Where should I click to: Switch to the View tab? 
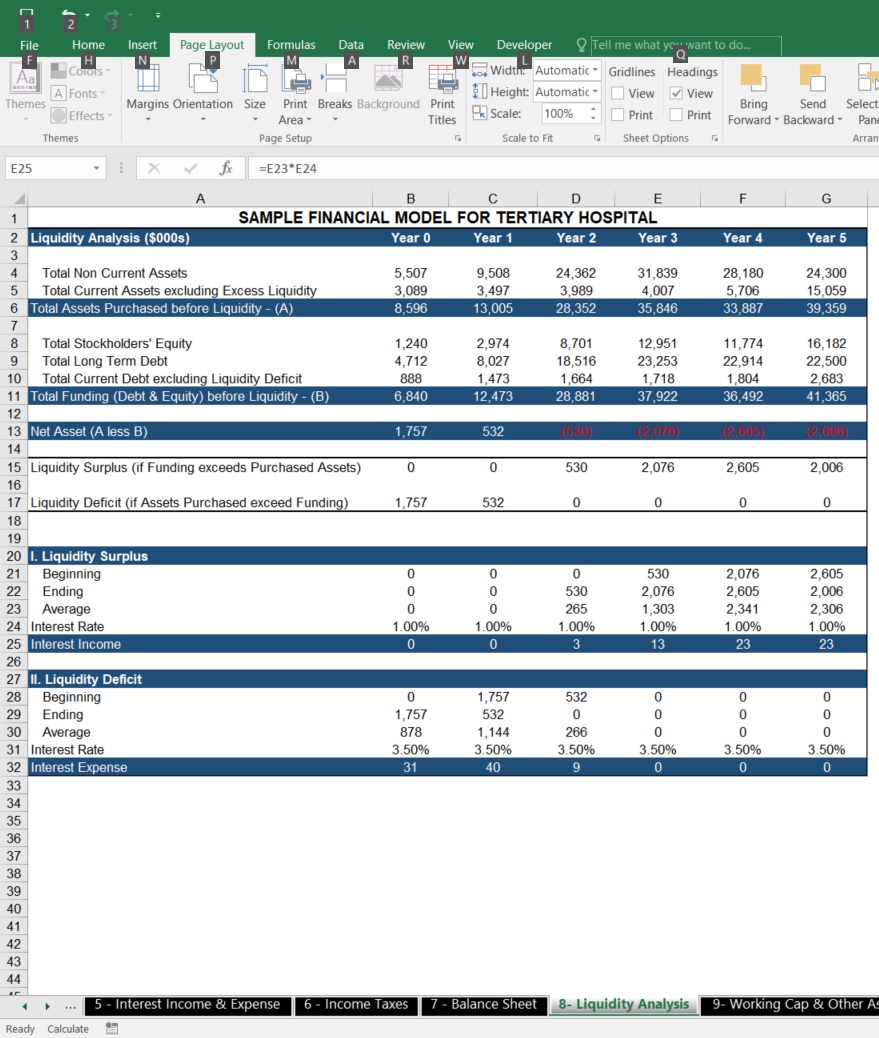[x=460, y=45]
